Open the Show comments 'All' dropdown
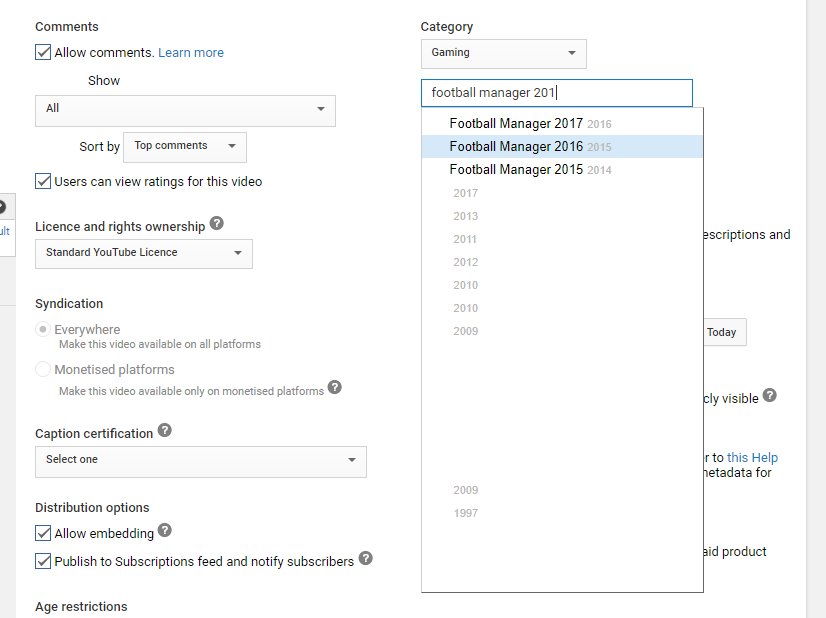Image resolution: width=826 pixels, height=618 pixels. point(185,111)
